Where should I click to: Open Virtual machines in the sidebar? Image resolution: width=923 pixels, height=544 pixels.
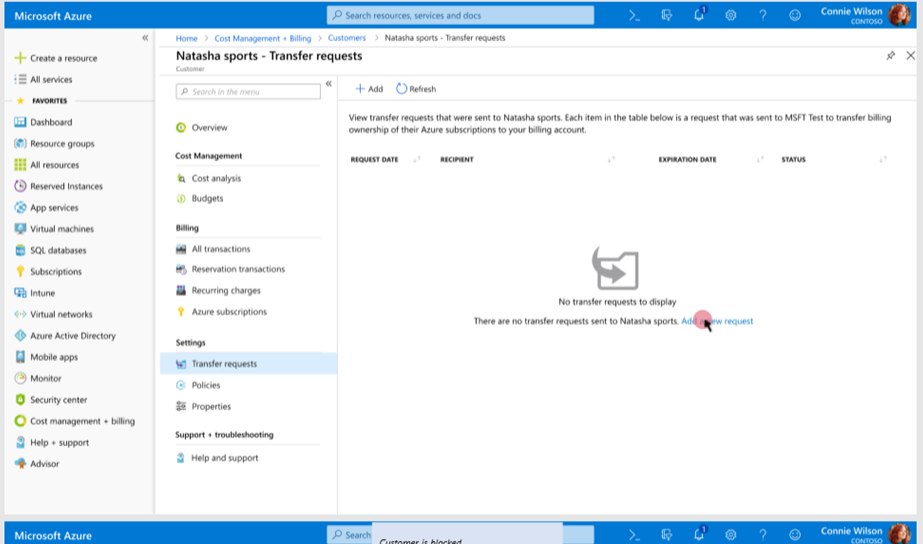[x=54, y=228]
